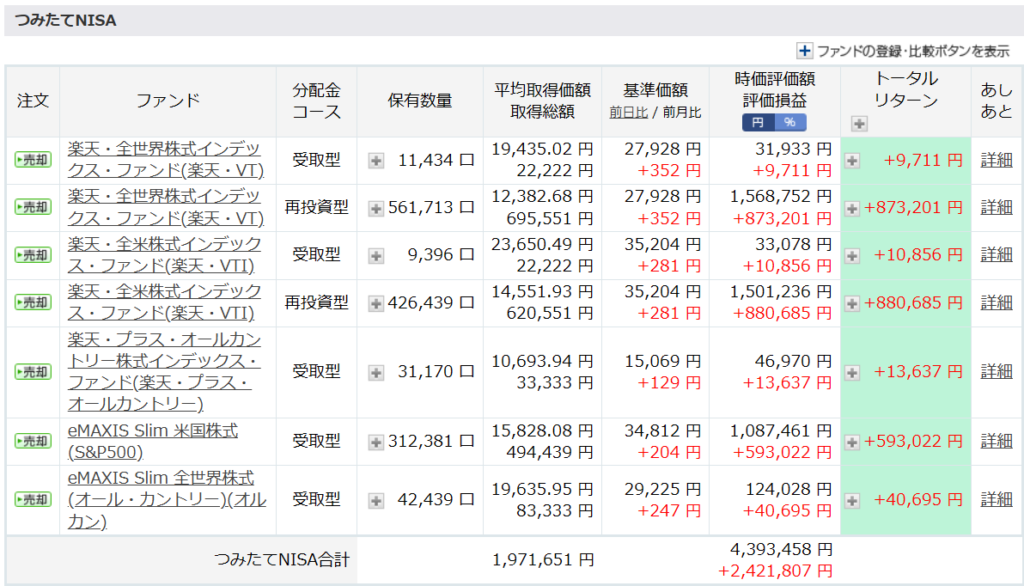Expand total return breakdown for +13,637 円
The height and width of the screenshot is (586, 1024).
point(852,372)
